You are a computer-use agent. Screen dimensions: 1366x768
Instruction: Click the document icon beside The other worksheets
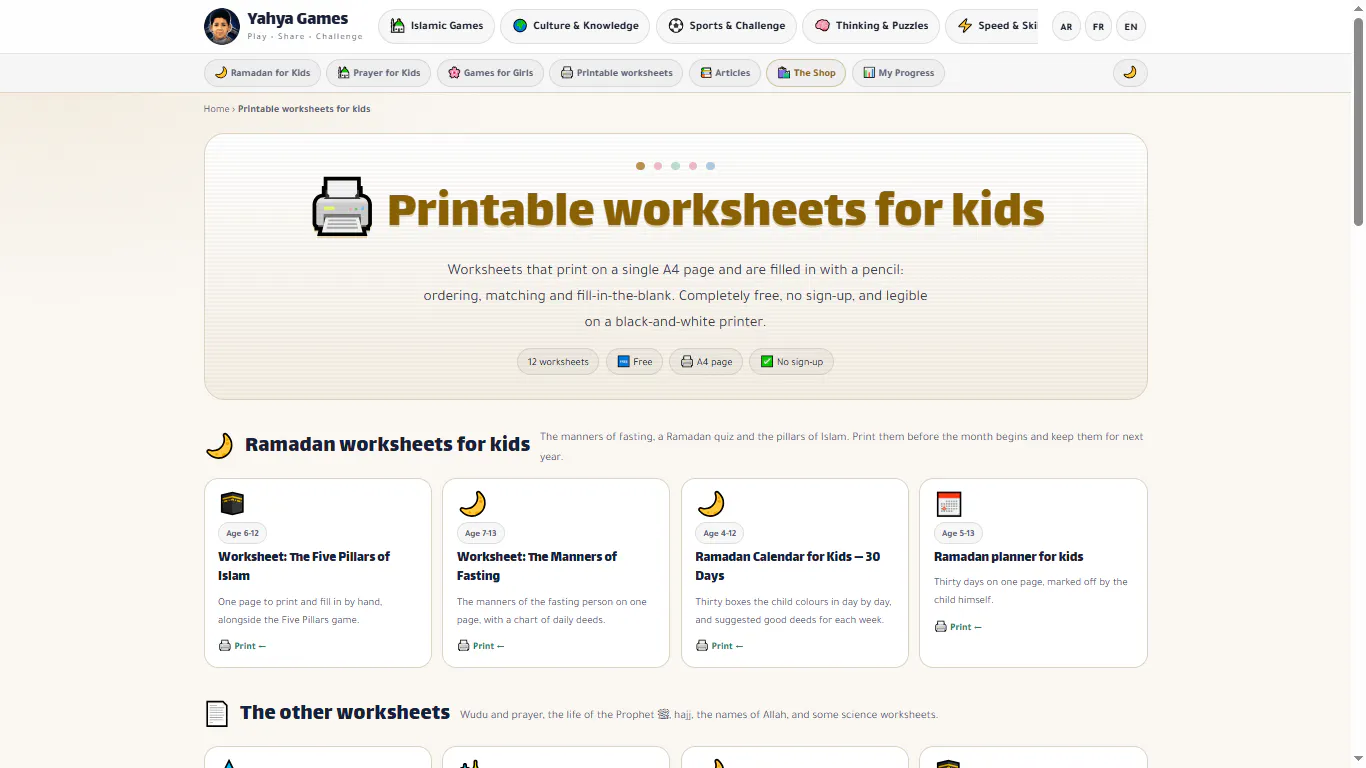(x=217, y=713)
